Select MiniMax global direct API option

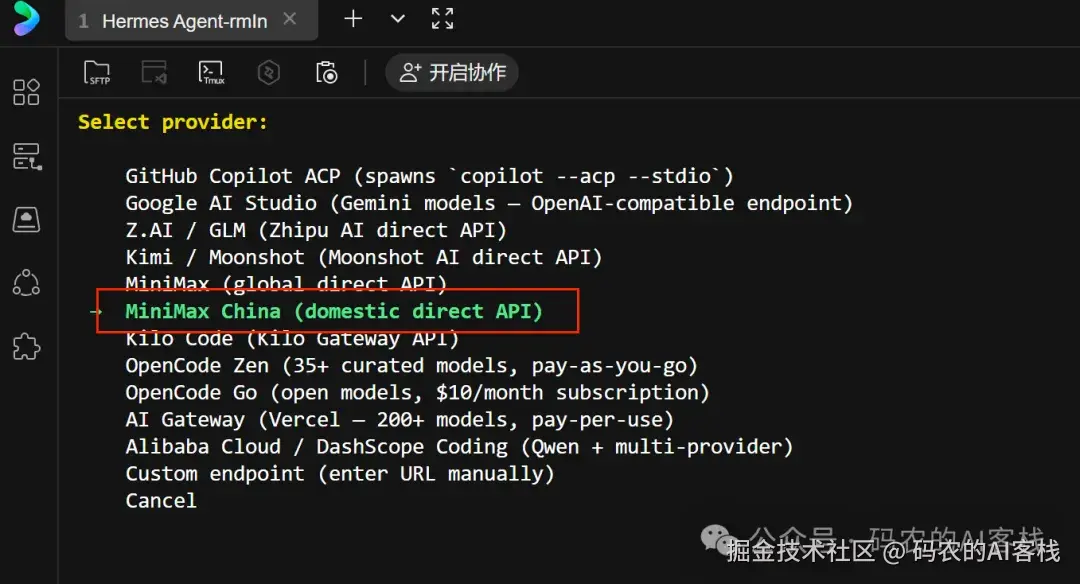(286, 283)
